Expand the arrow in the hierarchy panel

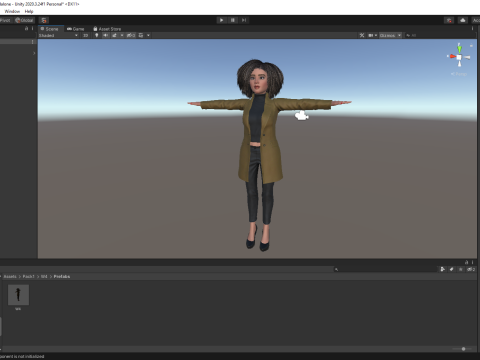click(x=34, y=53)
